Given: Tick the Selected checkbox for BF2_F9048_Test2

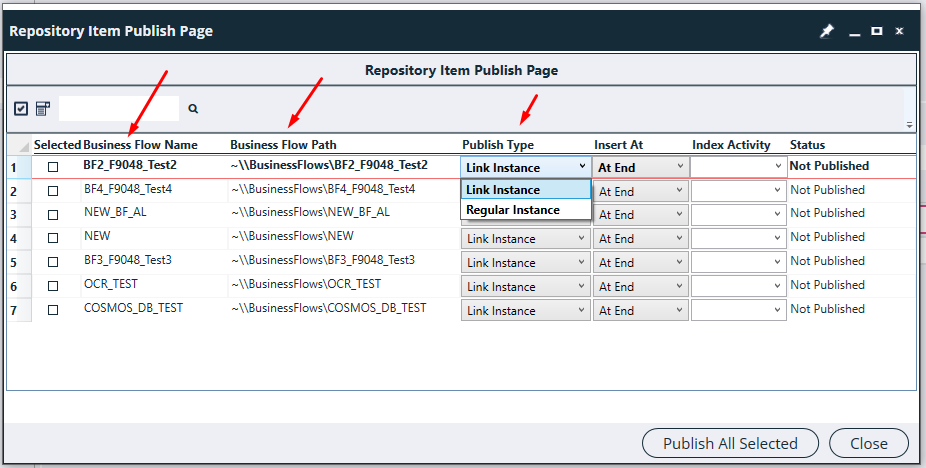Looking at the screenshot, I should pos(53,167).
